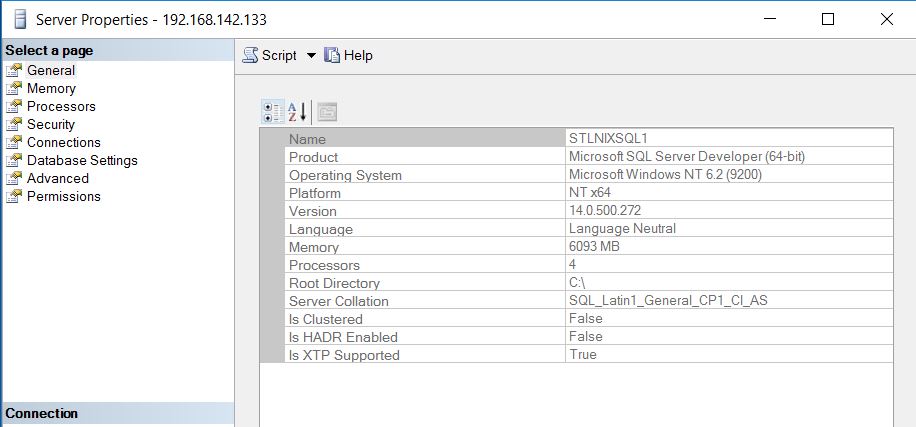Open the Permissions page
The image size is (916, 427).
point(63,196)
